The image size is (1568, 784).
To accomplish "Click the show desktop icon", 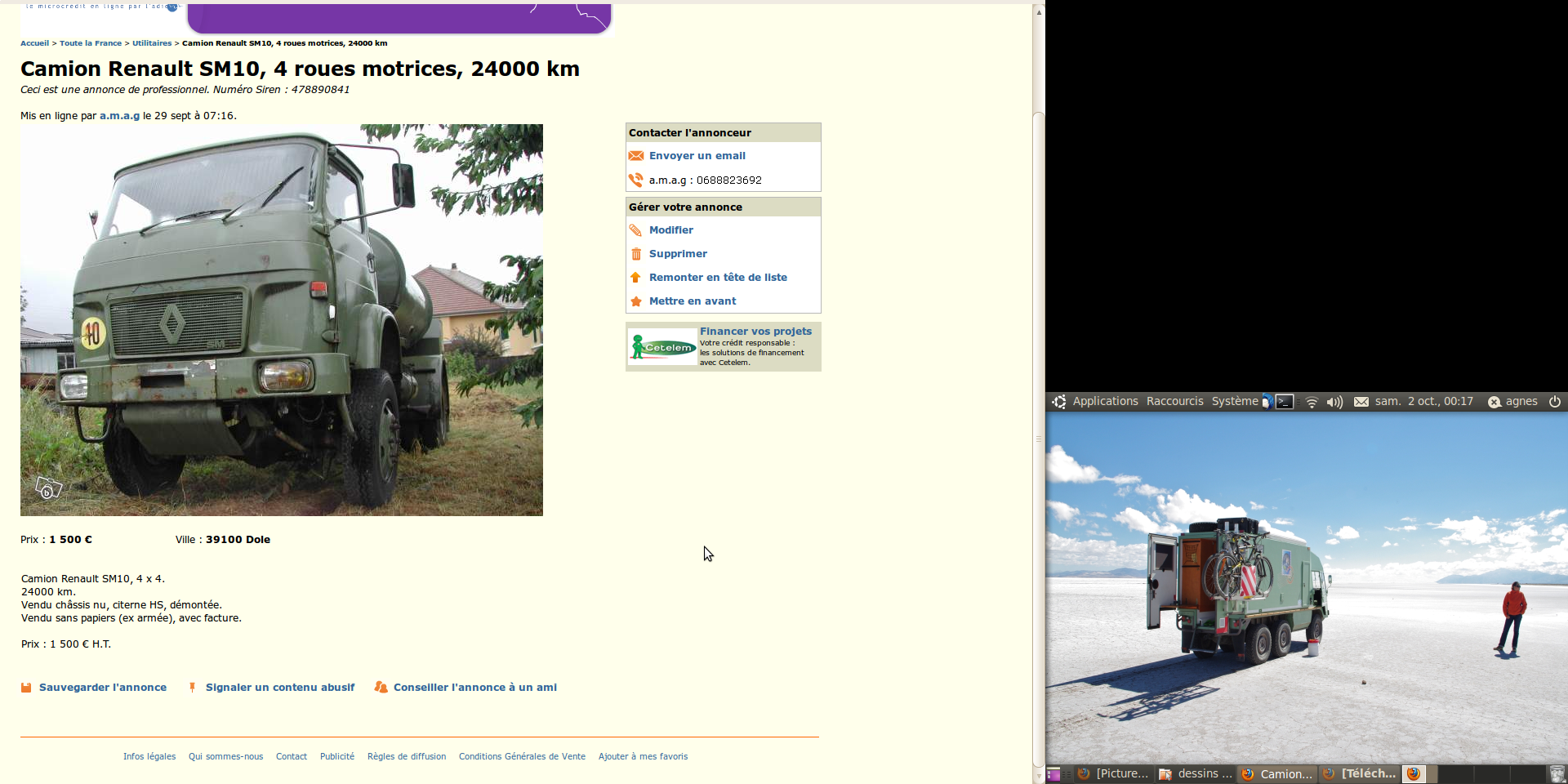I will 1053,774.
